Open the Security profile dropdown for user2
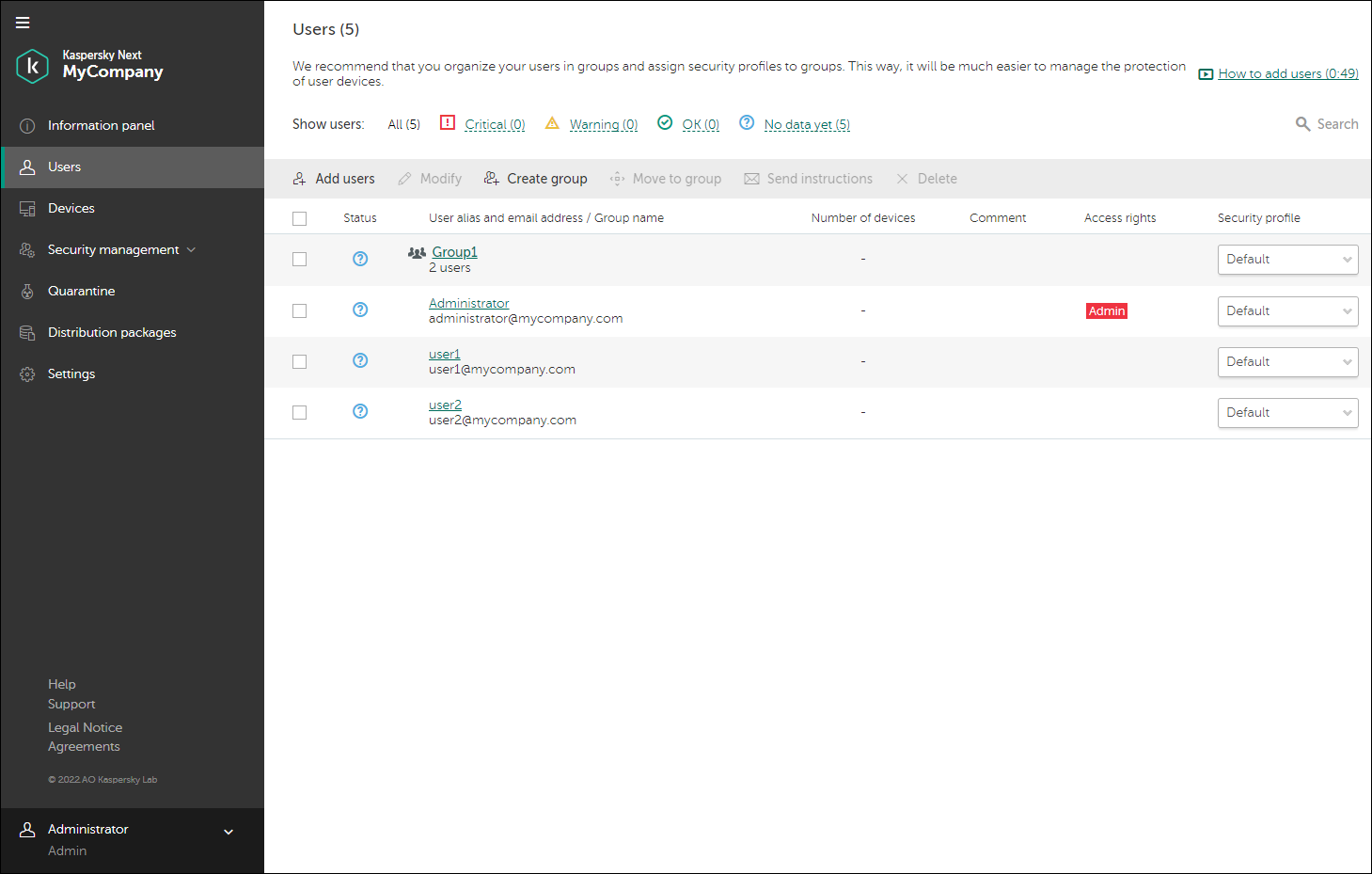 (1287, 412)
